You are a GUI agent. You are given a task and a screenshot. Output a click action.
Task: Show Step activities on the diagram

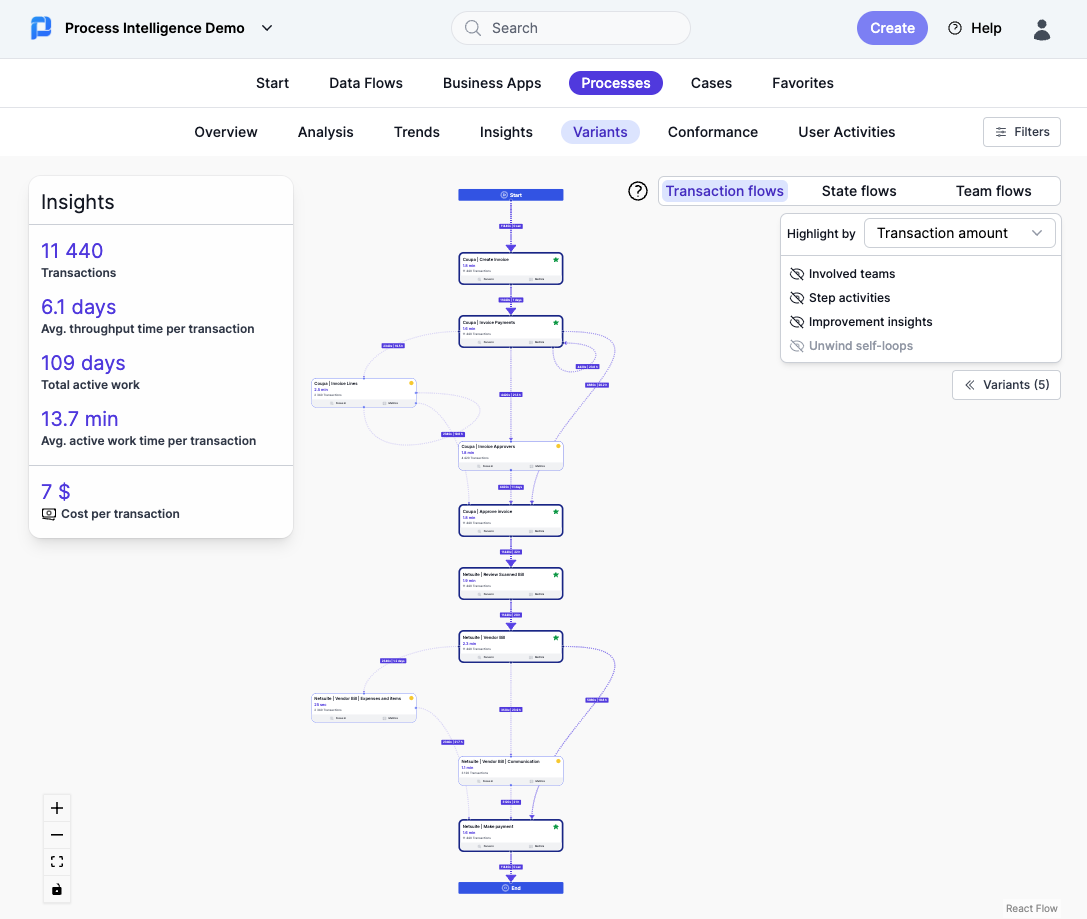[797, 298]
